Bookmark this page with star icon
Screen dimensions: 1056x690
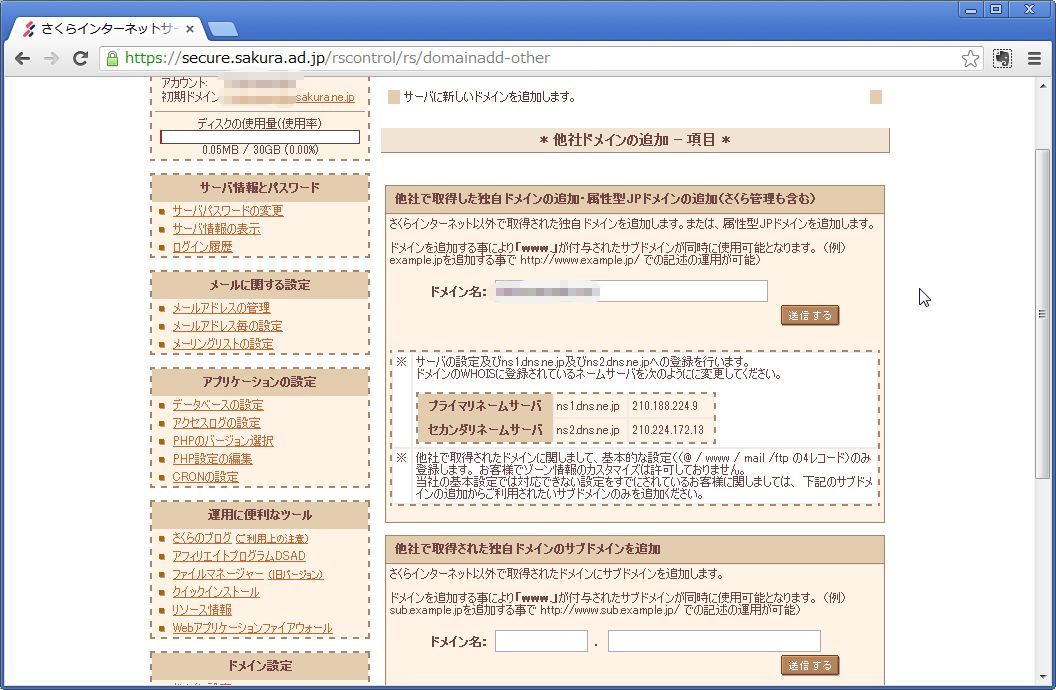pyautogui.click(x=970, y=59)
